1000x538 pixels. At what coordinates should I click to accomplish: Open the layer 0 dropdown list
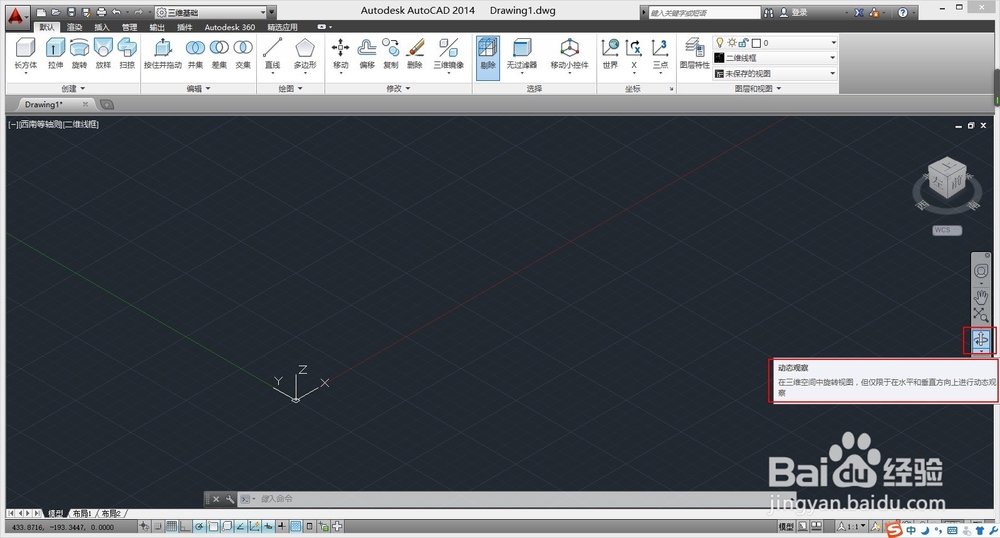775,43
